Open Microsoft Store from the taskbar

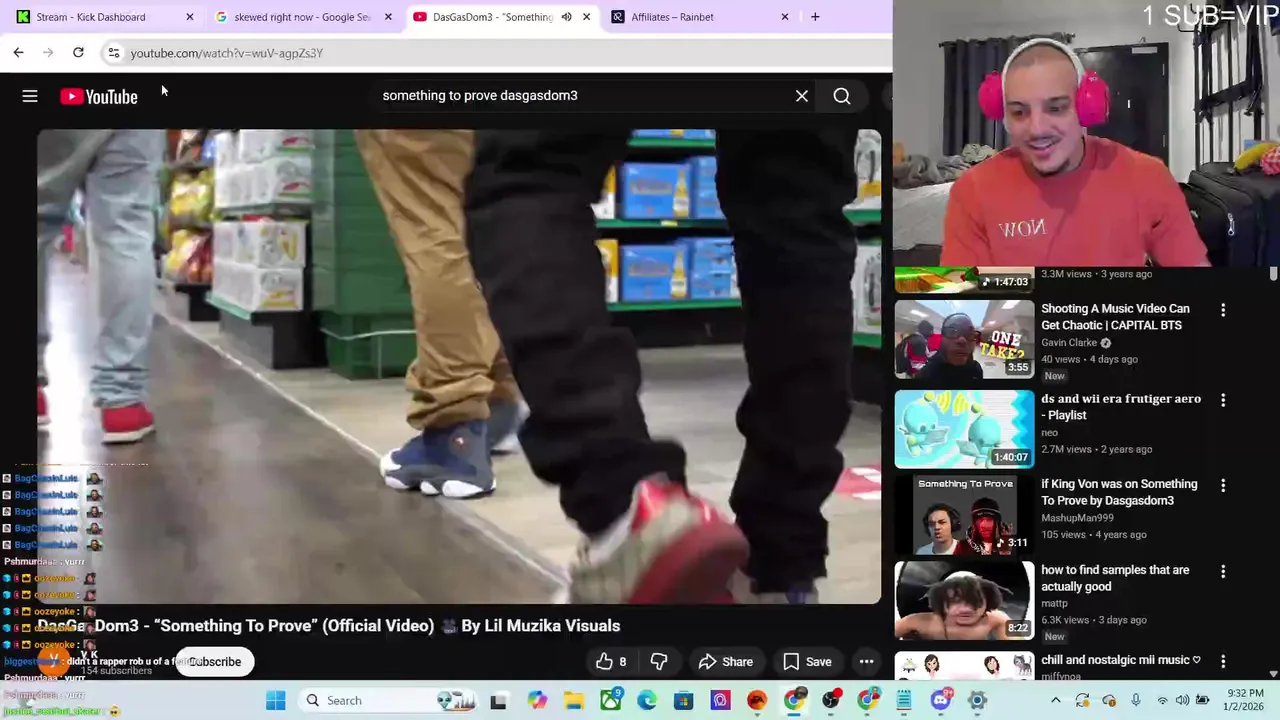pos(684,700)
